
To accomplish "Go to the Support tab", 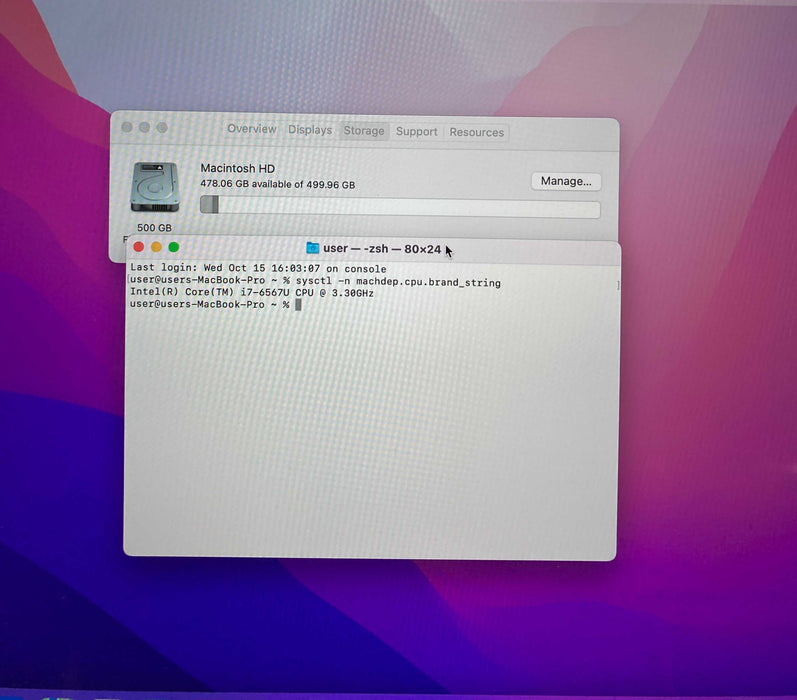I will click(x=416, y=132).
